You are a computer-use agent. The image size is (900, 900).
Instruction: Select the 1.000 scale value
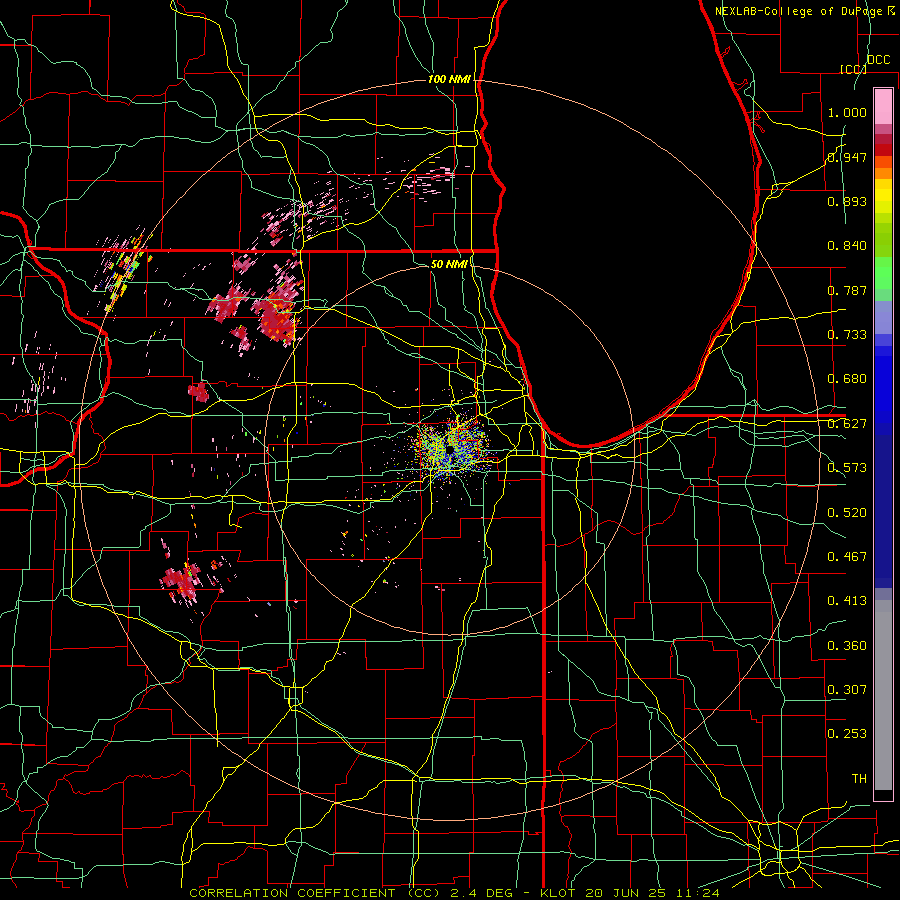(x=847, y=112)
